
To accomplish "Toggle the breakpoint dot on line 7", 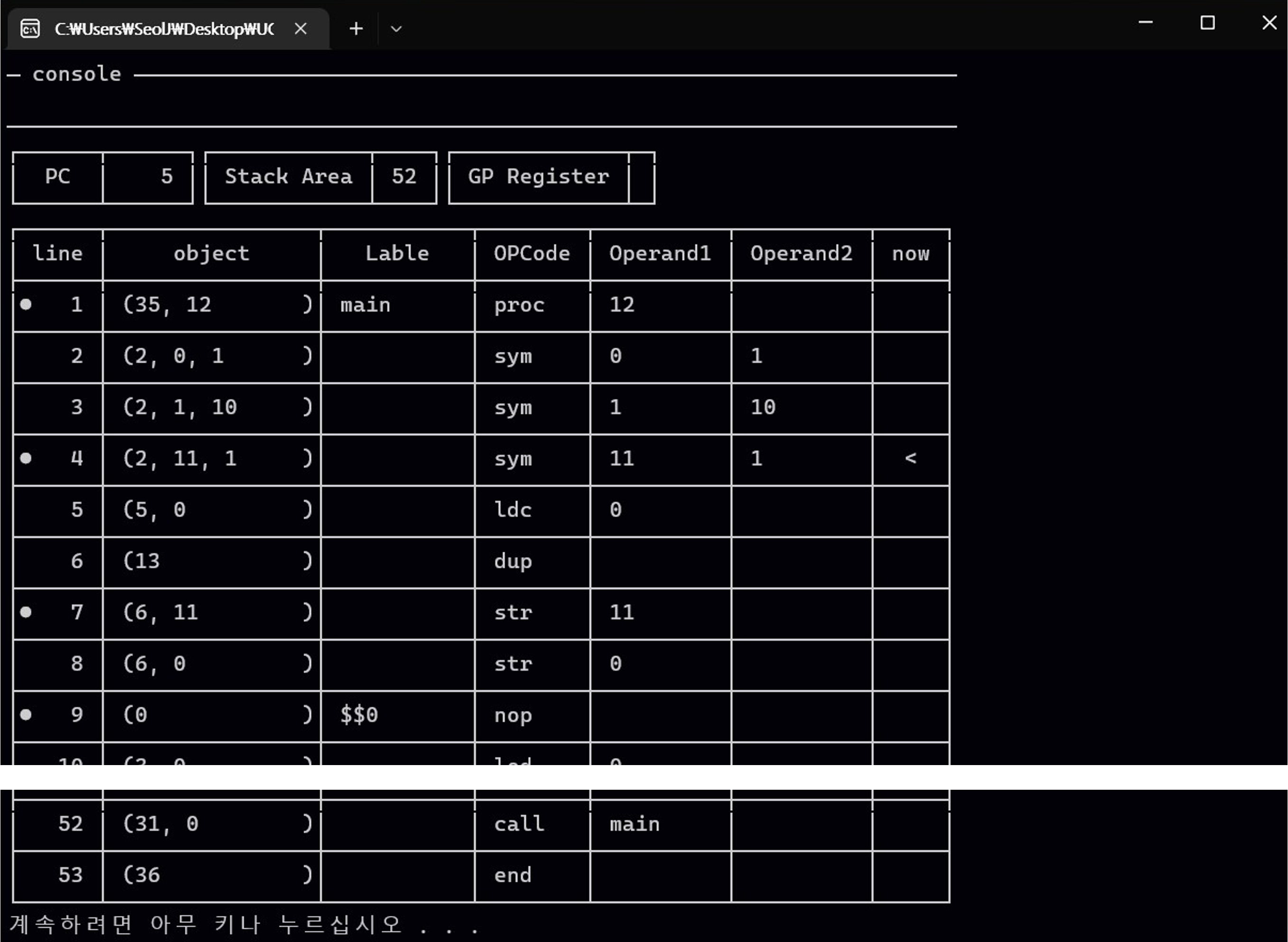I will [26, 612].
